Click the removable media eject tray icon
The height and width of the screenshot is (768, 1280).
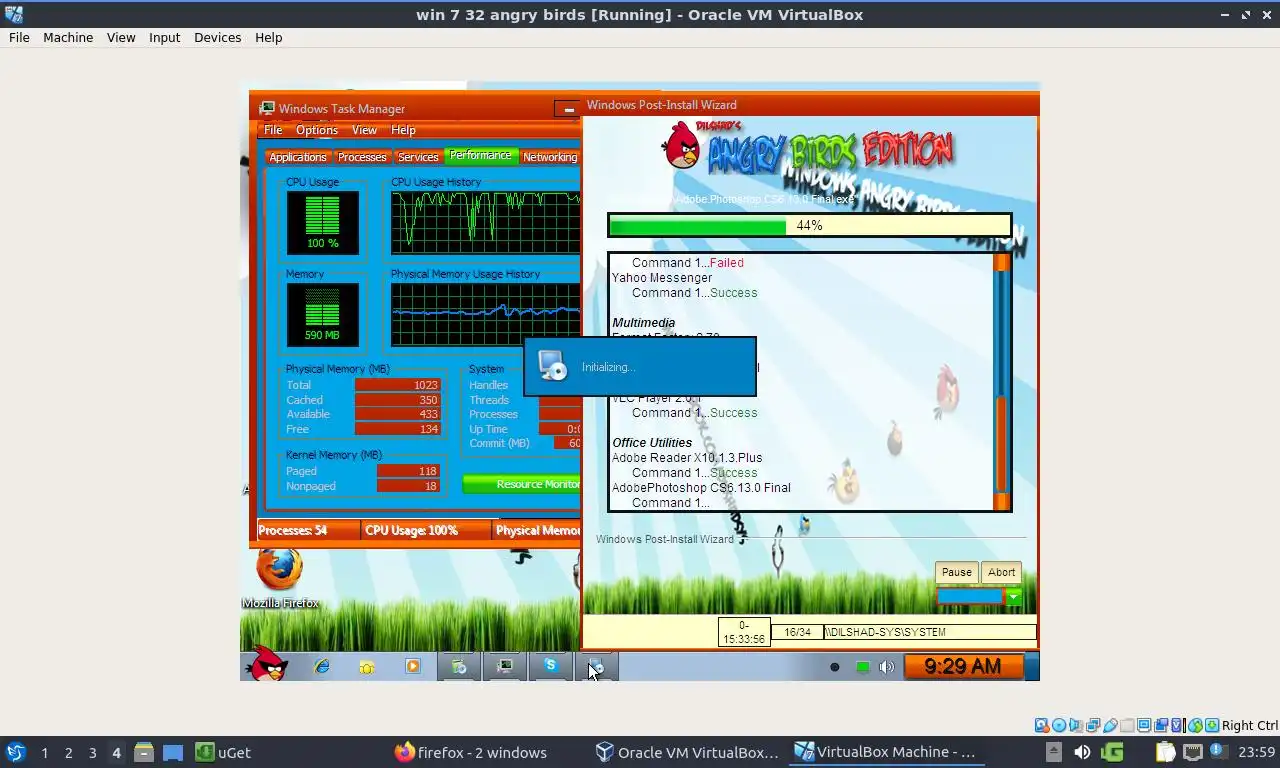point(1053,752)
